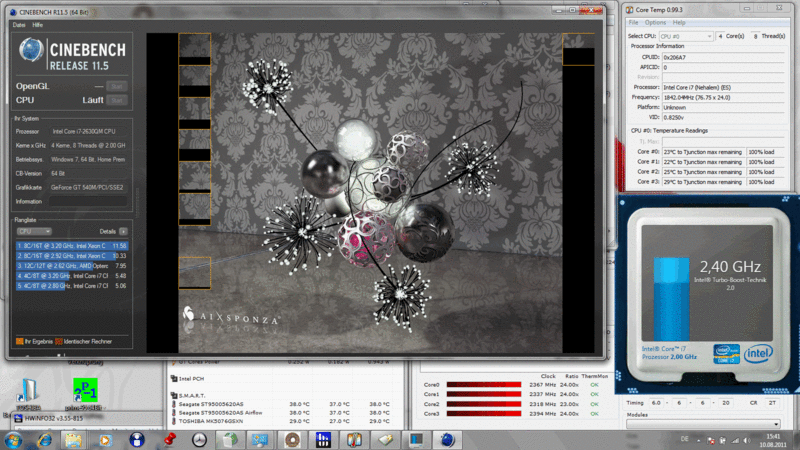The height and width of the screenshot is (450, 800).
Task: Click the orange Ihr Ergebnis legend square
Action: 19,341
